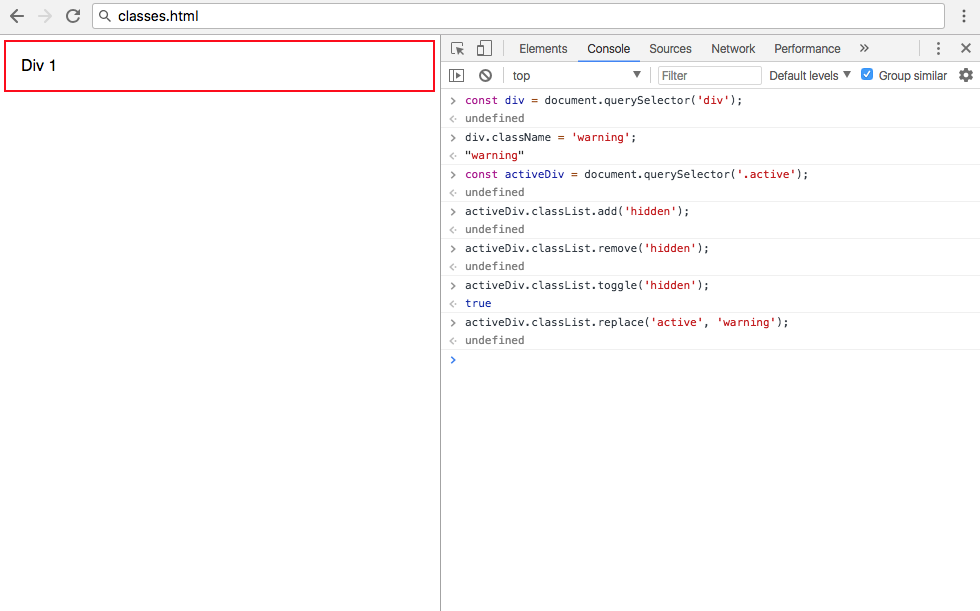Click the classes.html address bar
This screenshot has height=611, width=980.
[x=518, y=16]
